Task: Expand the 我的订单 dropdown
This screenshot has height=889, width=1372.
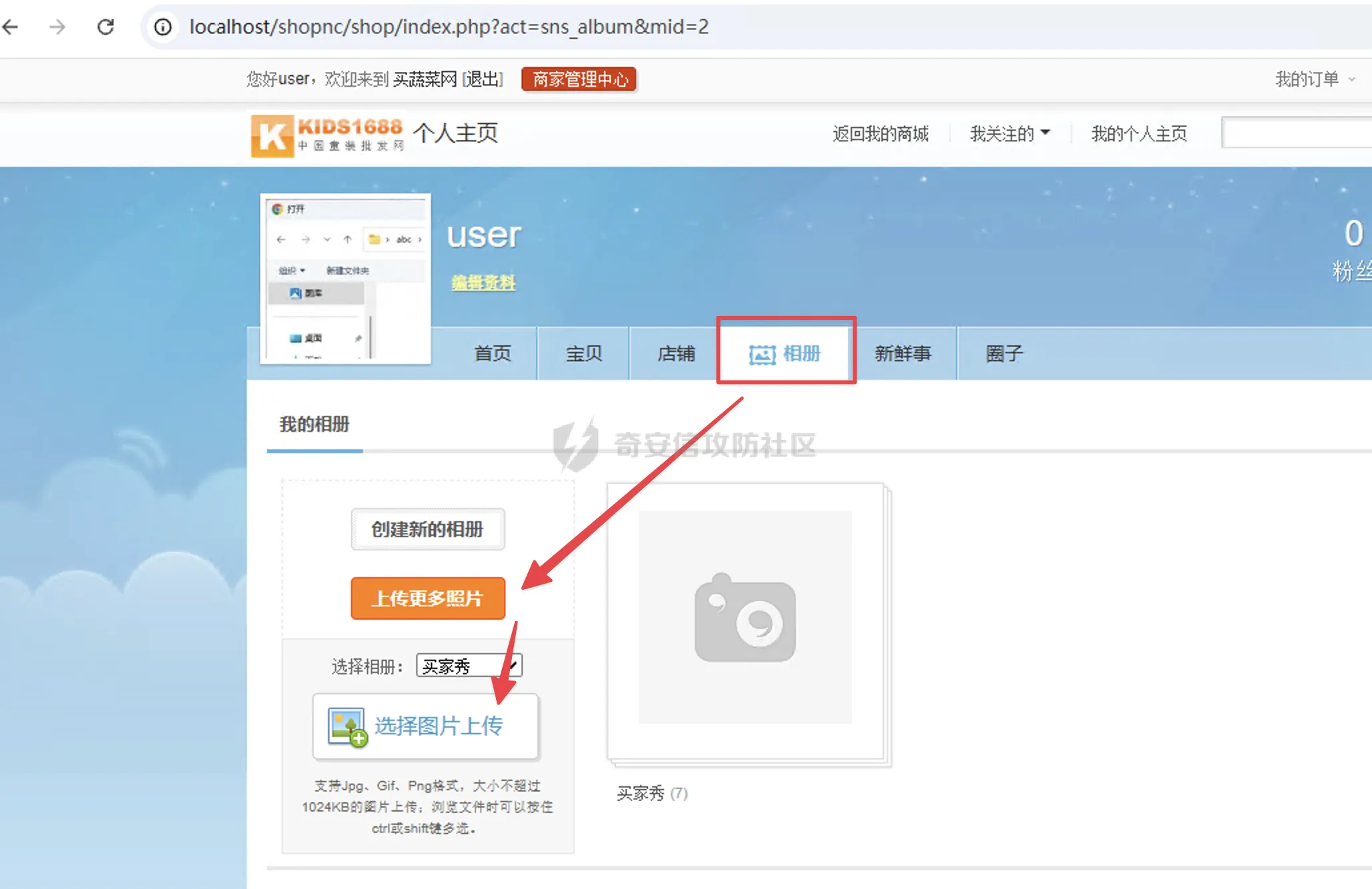Action: tap(1314, 79)
